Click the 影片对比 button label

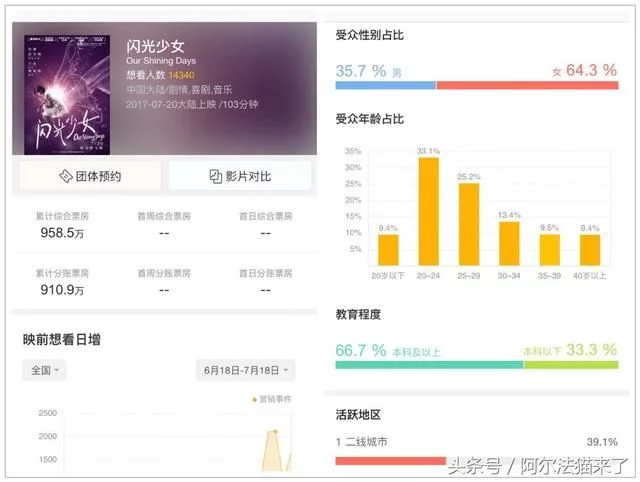(247, 176)
